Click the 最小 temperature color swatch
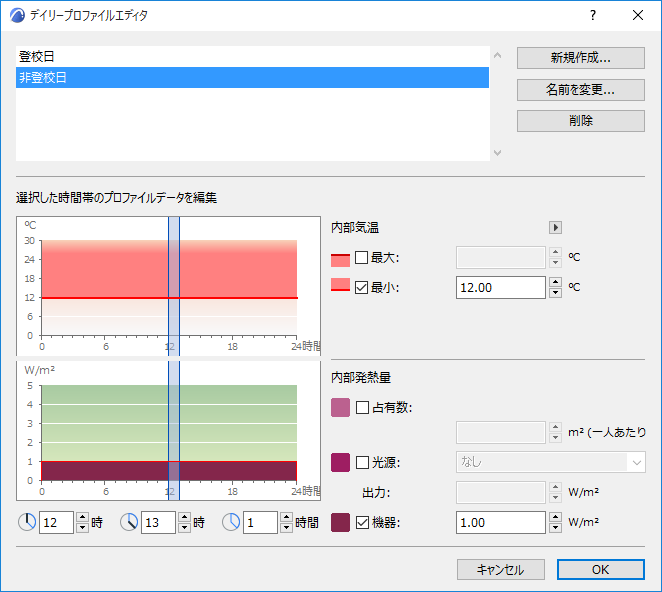This screenshot has width=662, height=592. tap(340, 285)
